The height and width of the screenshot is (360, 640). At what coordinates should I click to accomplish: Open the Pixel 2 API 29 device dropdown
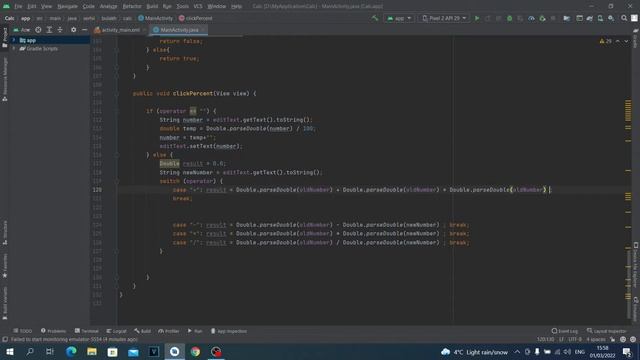click(x=444, y=18)
